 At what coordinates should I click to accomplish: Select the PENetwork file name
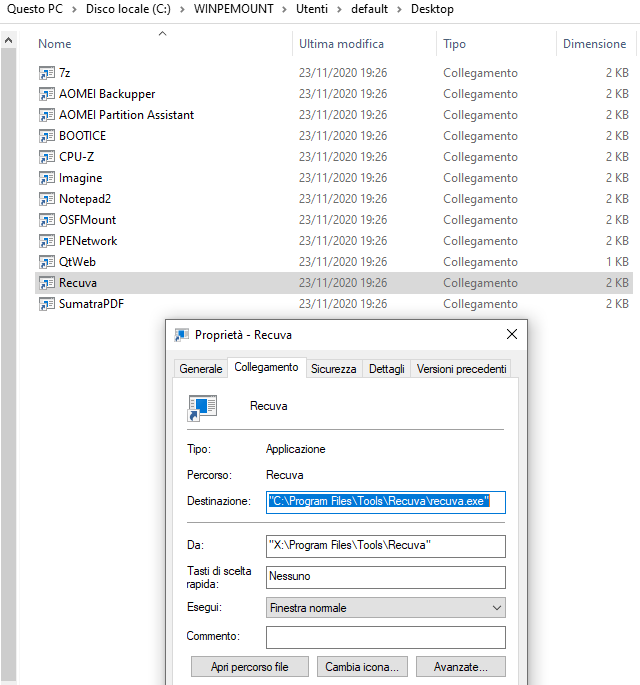pyautogui.click(x=88, y=241)
